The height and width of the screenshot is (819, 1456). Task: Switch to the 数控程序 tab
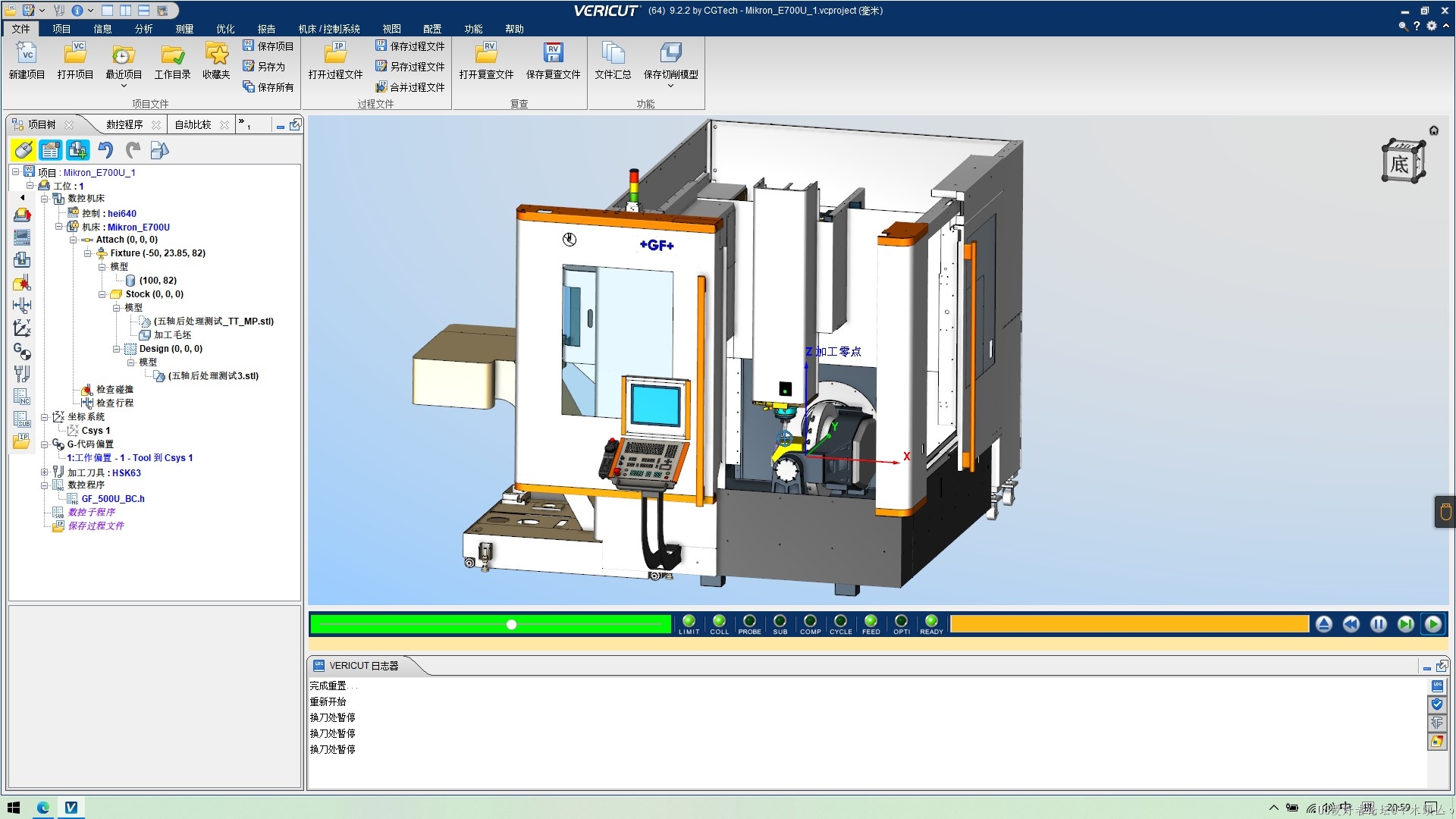pos(124,124)
